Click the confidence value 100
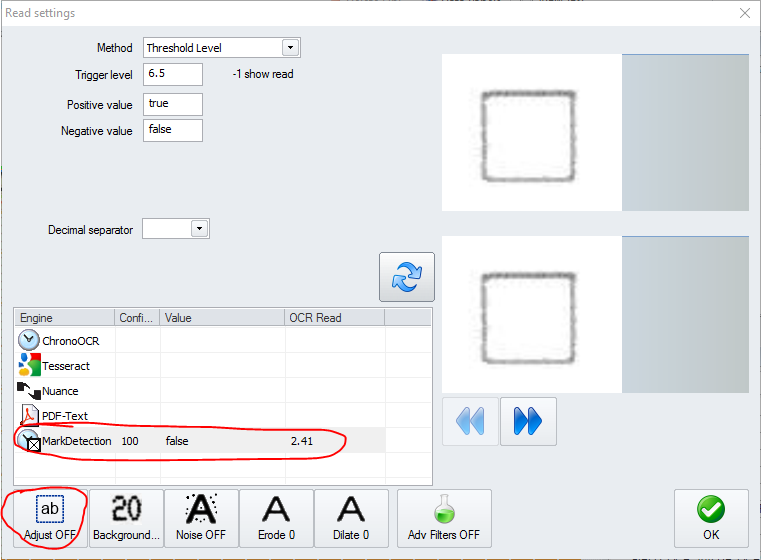The width and height of the screenshot is (761, 560). pos(130,441)
